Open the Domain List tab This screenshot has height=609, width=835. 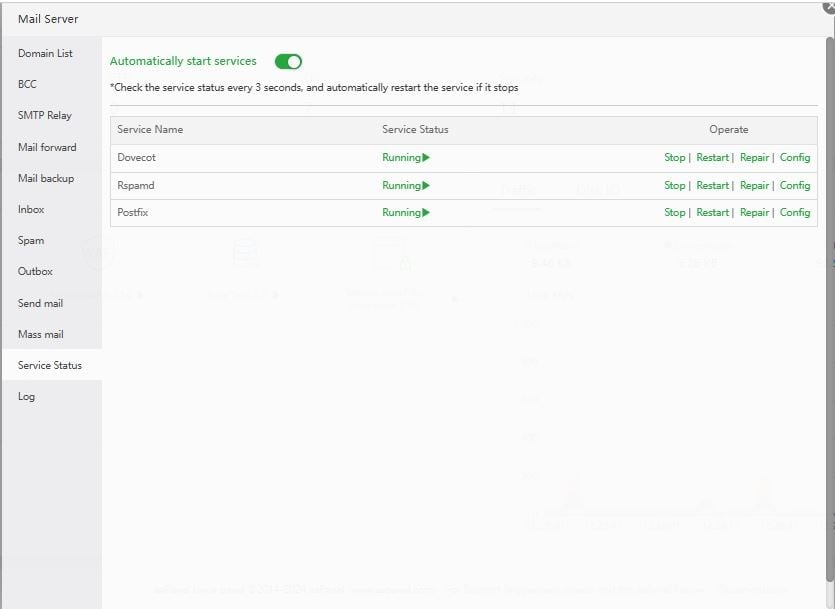pyautogui.click(x=45, y=53)
